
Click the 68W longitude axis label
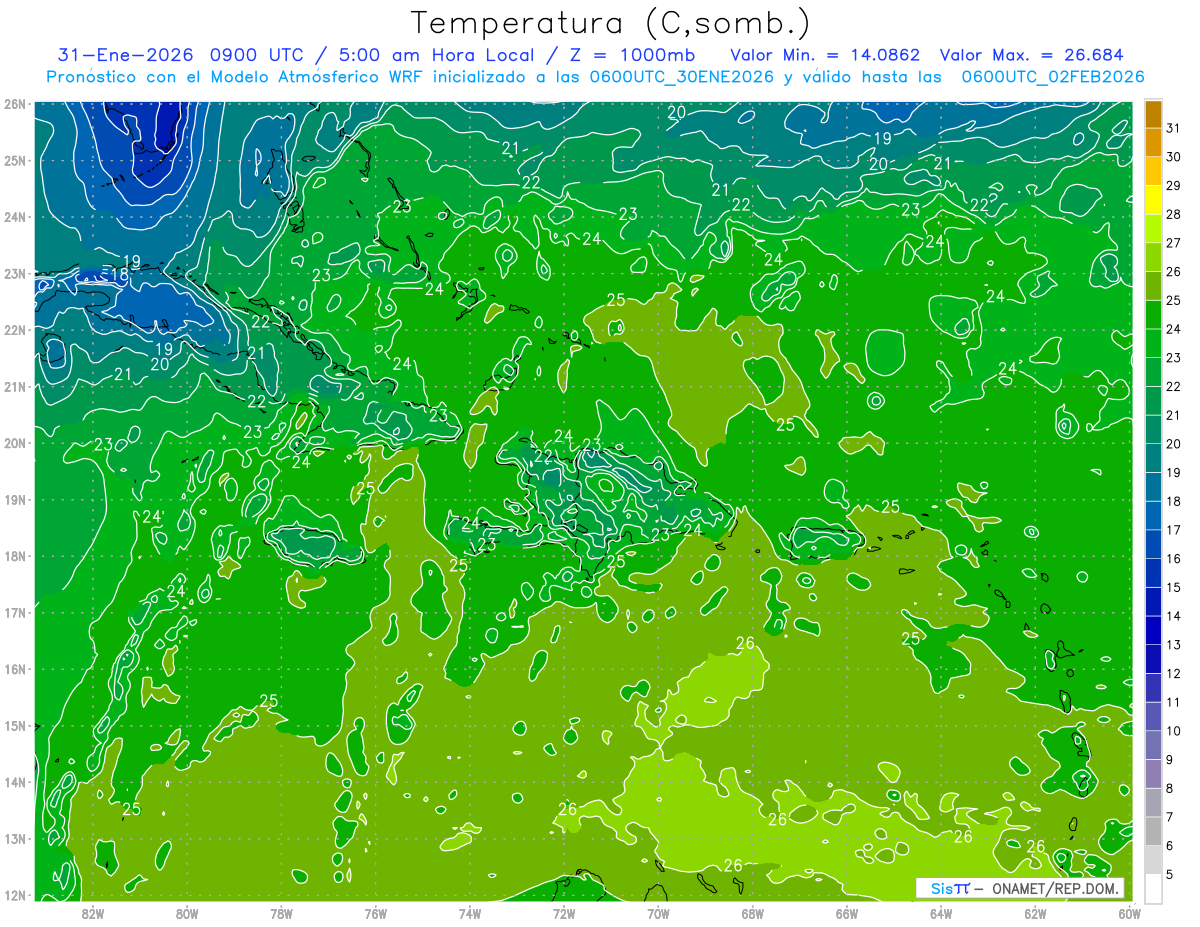click(x=753, y=914)
